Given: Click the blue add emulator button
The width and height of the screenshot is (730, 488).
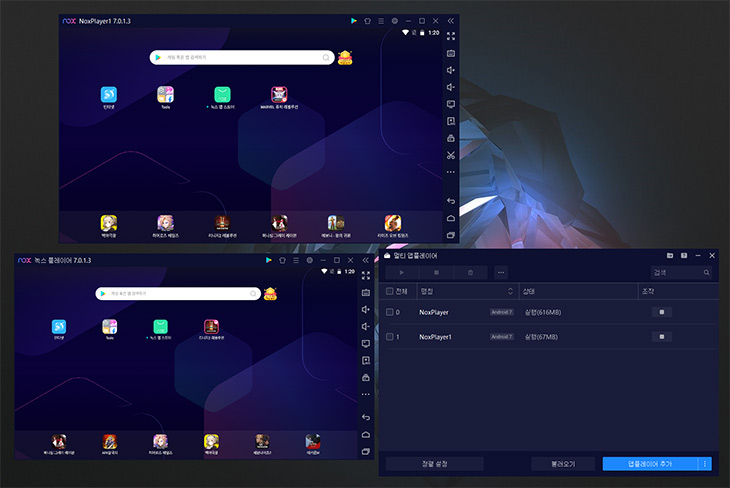Looking at the screenshot, I should pyautogui.click(x=650, y=464).
